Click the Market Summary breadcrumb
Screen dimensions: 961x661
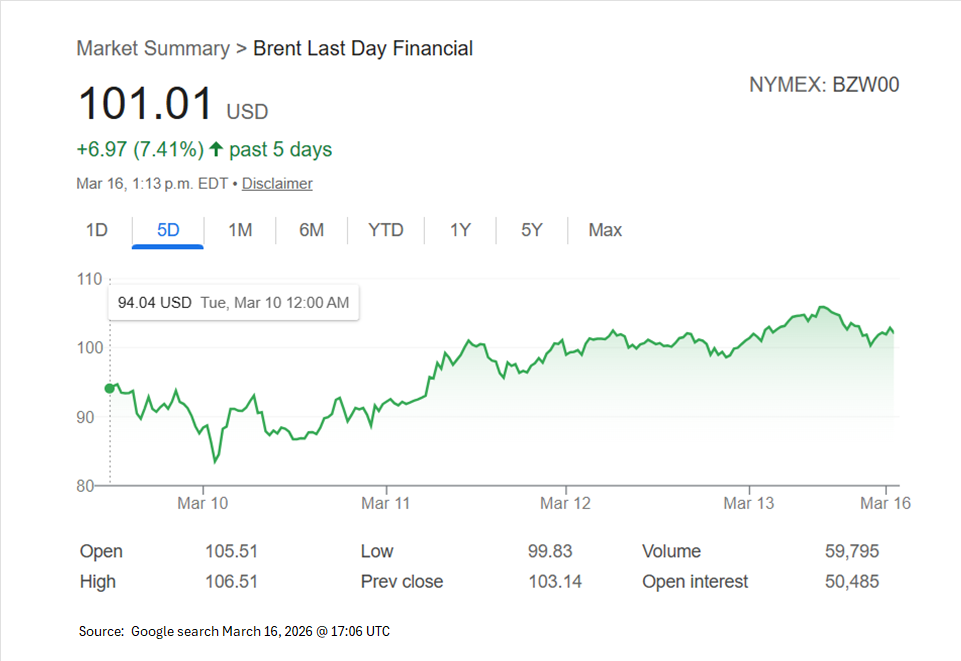(x=152, y=48)
